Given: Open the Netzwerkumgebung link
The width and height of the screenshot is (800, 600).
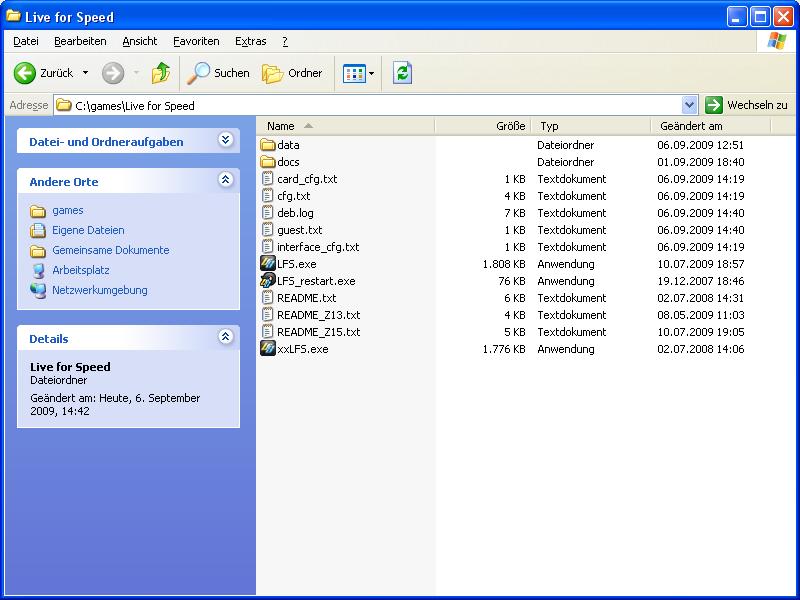Looking at the screenshot, I should pyautogui.click(x=99, y=290).
